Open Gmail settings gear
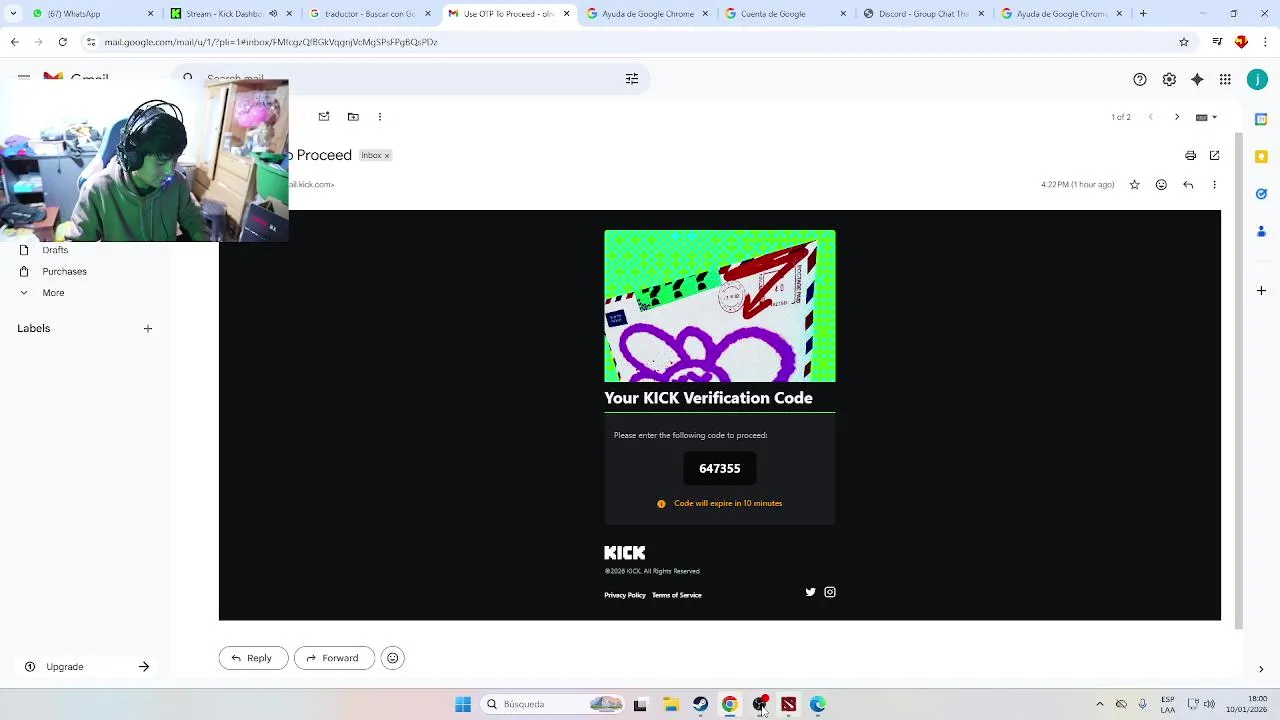The width and height of the screenshot is (1280, 720). tap(1169, 79)
